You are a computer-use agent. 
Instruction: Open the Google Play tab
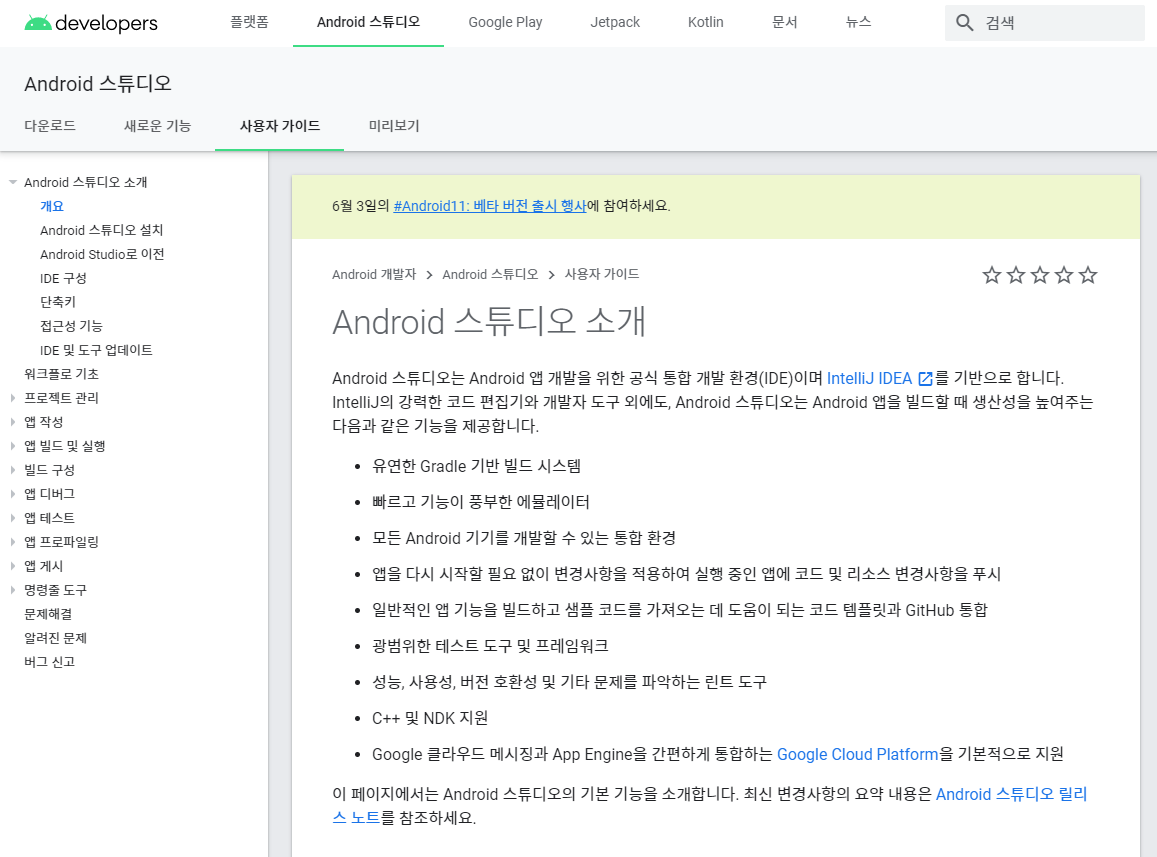[505, 22]
